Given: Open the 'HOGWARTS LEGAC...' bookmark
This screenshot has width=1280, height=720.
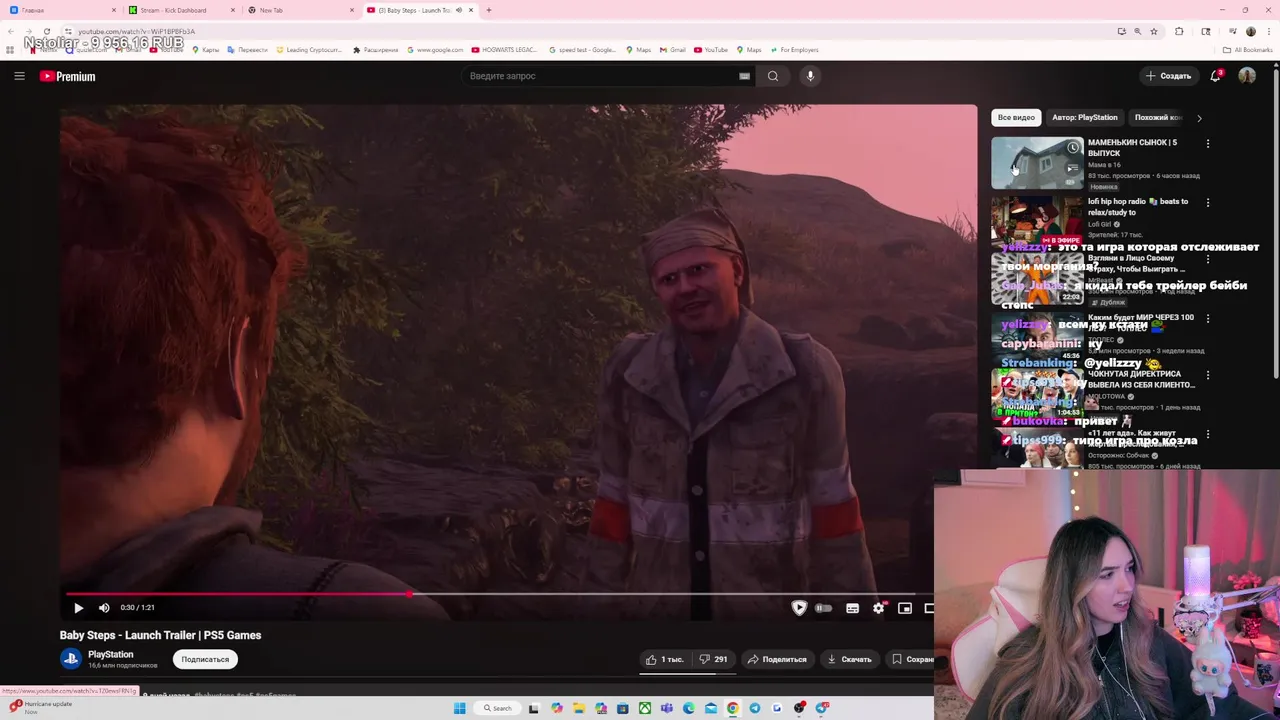Looking at the screenshot, I should pos(505,49).
